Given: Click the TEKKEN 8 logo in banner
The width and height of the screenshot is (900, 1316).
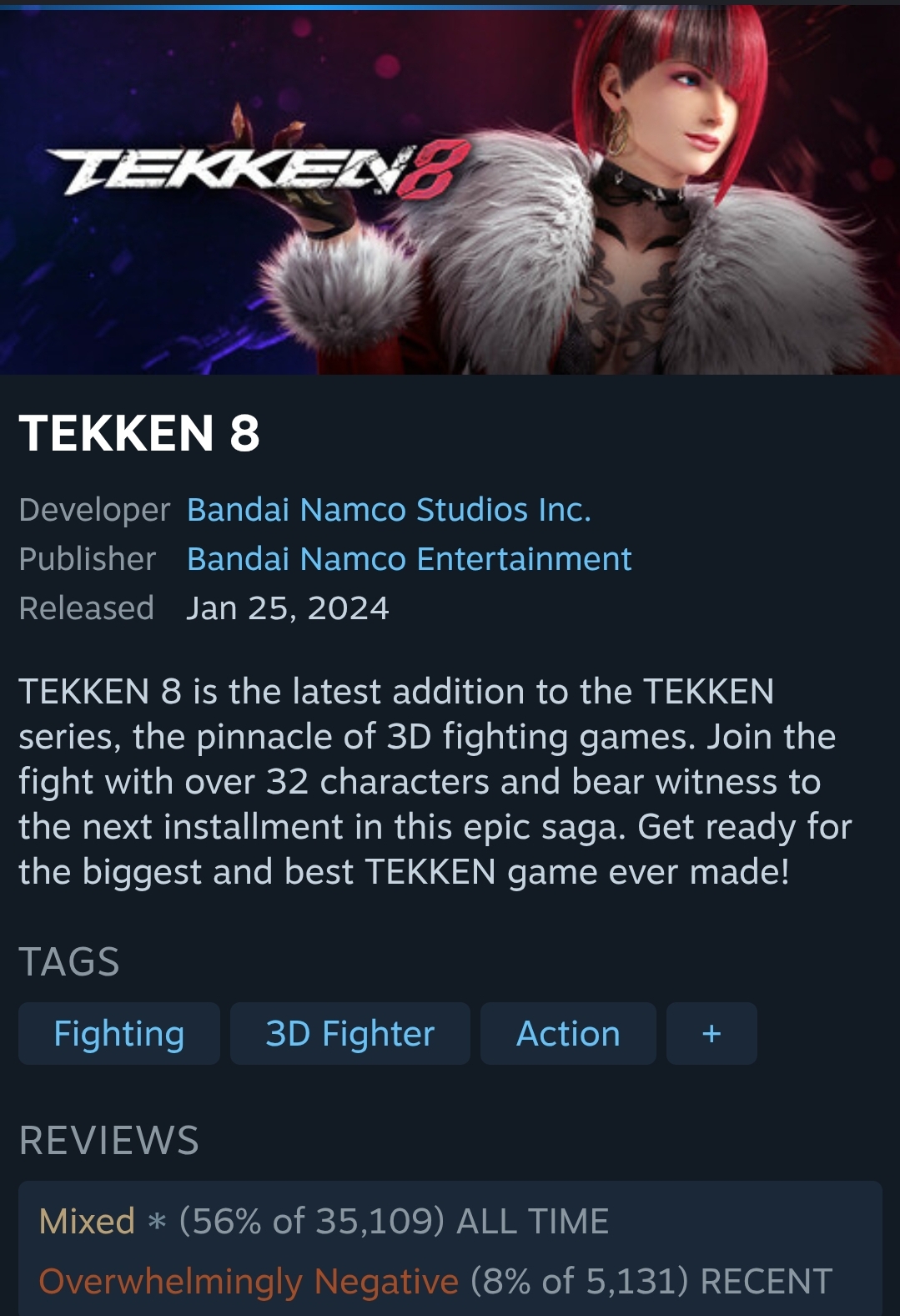Looking at the screenshot, I should coord(258,171).
